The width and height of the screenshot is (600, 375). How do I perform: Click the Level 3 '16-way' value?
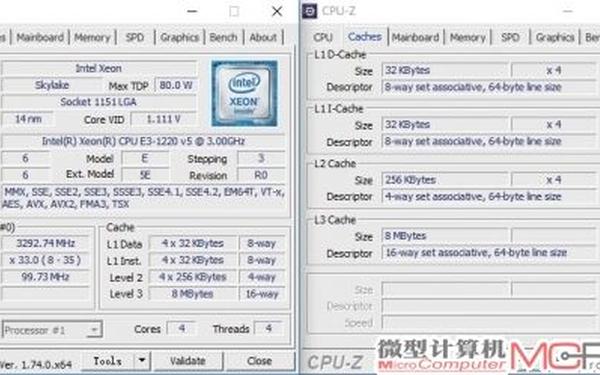(262, 294)
